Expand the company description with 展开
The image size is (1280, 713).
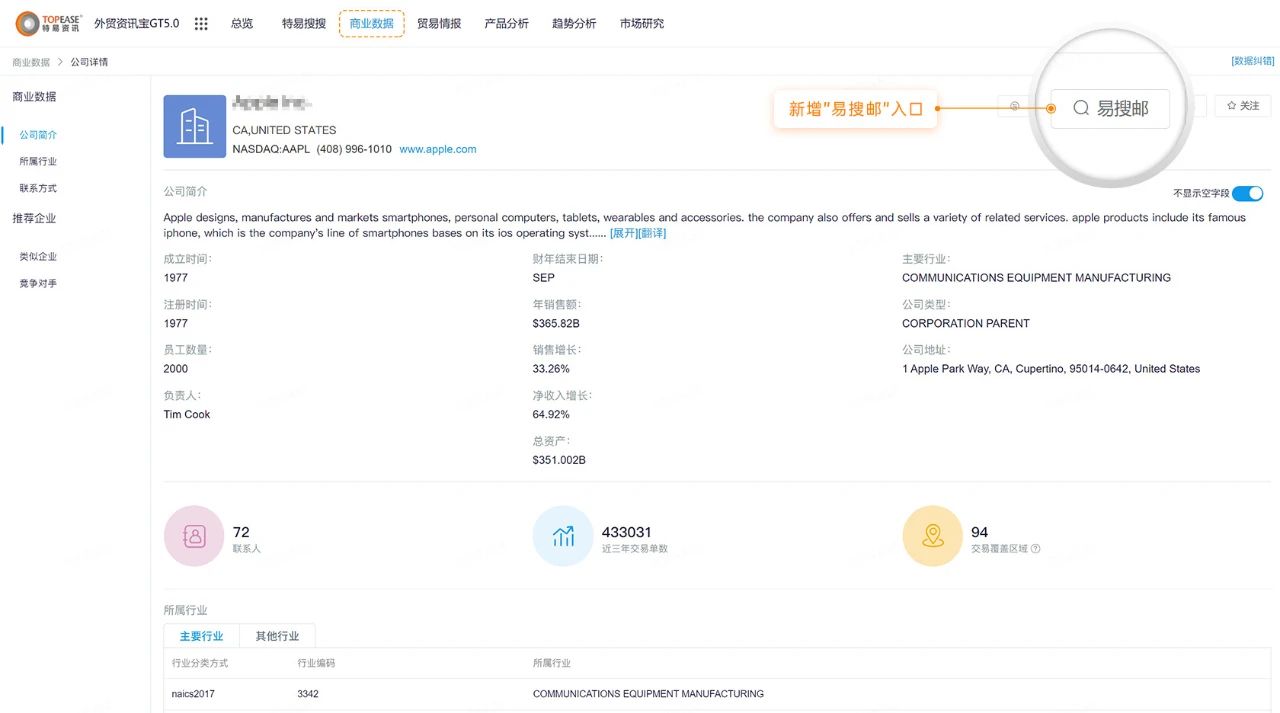623,233
